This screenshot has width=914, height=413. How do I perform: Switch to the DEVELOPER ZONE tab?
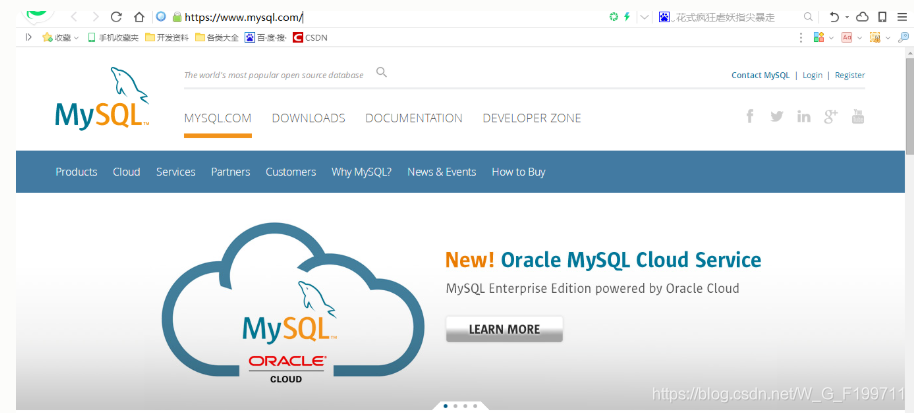[x=532, y=118]
